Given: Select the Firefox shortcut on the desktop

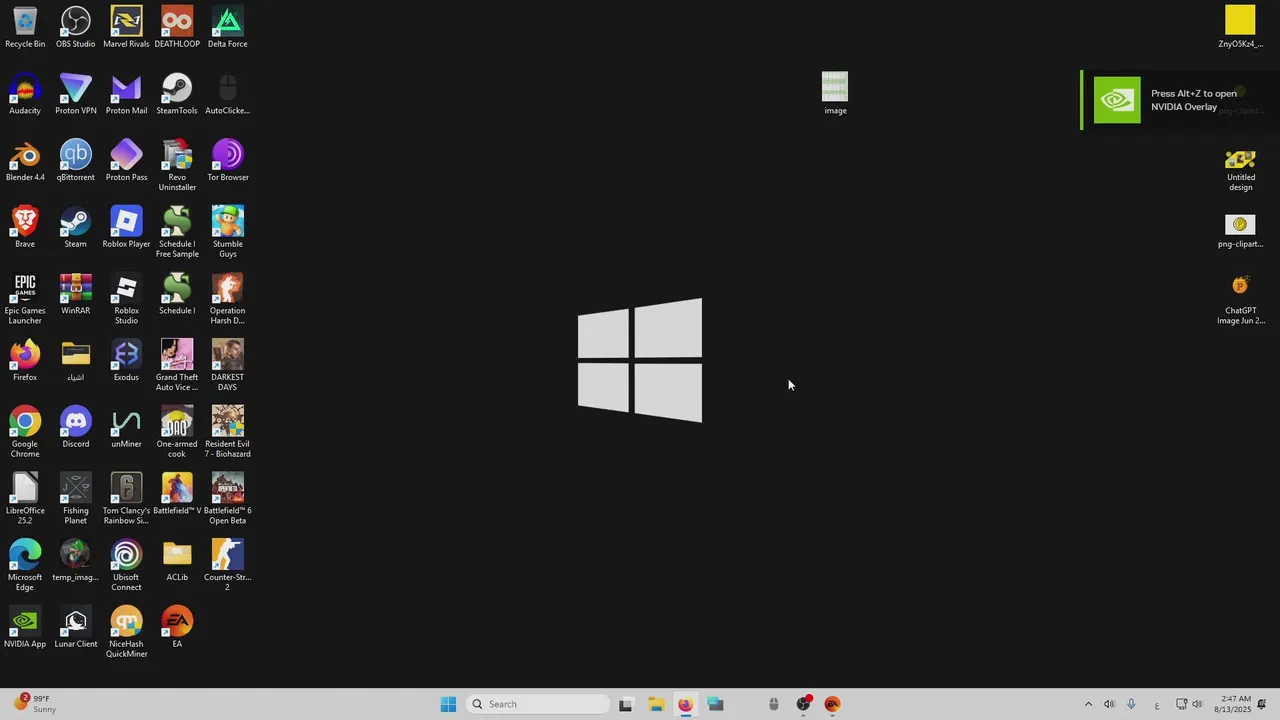Looking at the screenshot, I should 25,361.
